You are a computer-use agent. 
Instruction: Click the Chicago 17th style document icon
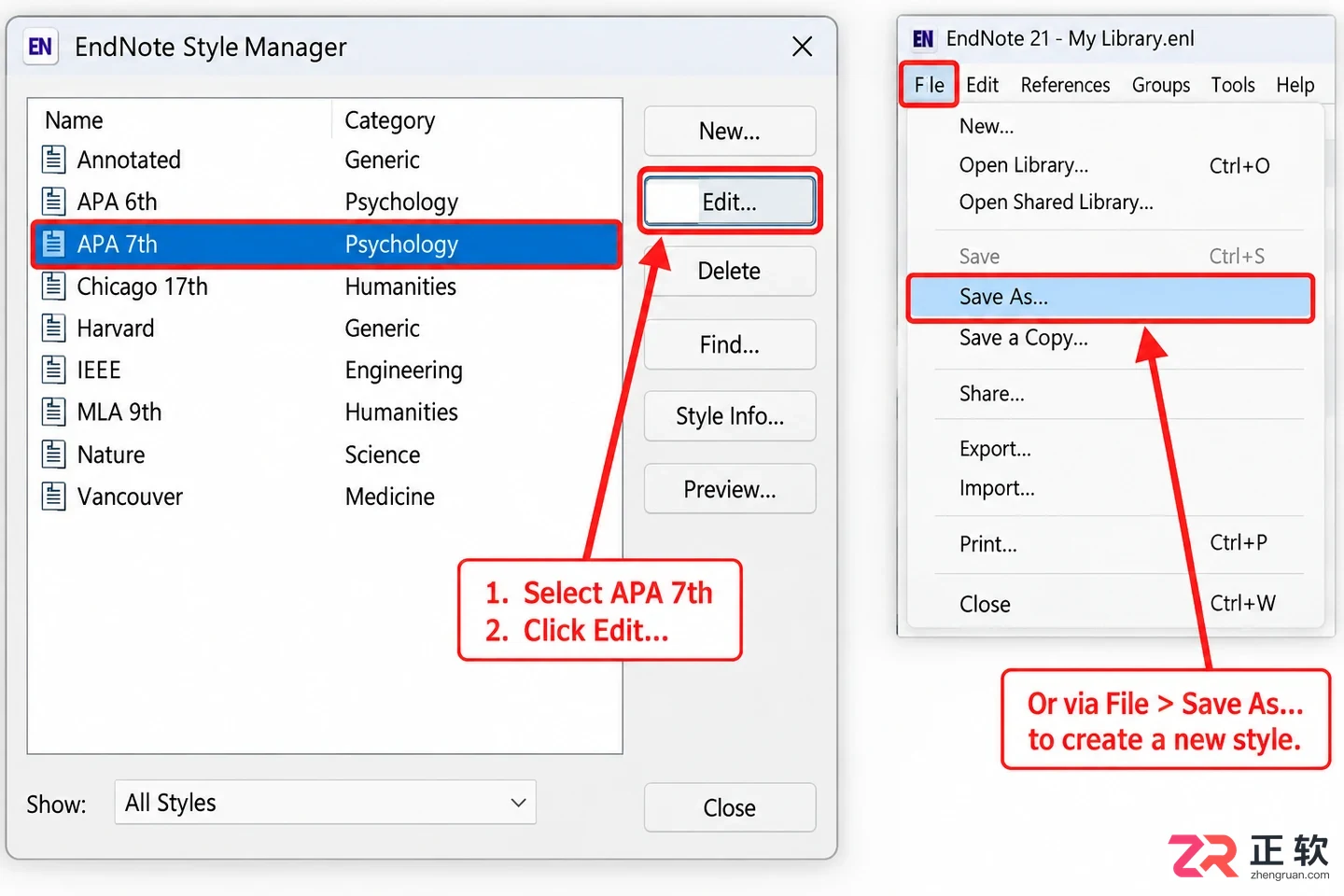click(54, 286)
